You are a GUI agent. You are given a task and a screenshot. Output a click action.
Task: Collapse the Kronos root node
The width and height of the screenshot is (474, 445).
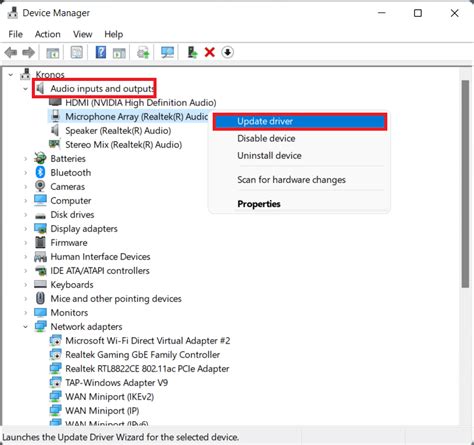(11, 75)
